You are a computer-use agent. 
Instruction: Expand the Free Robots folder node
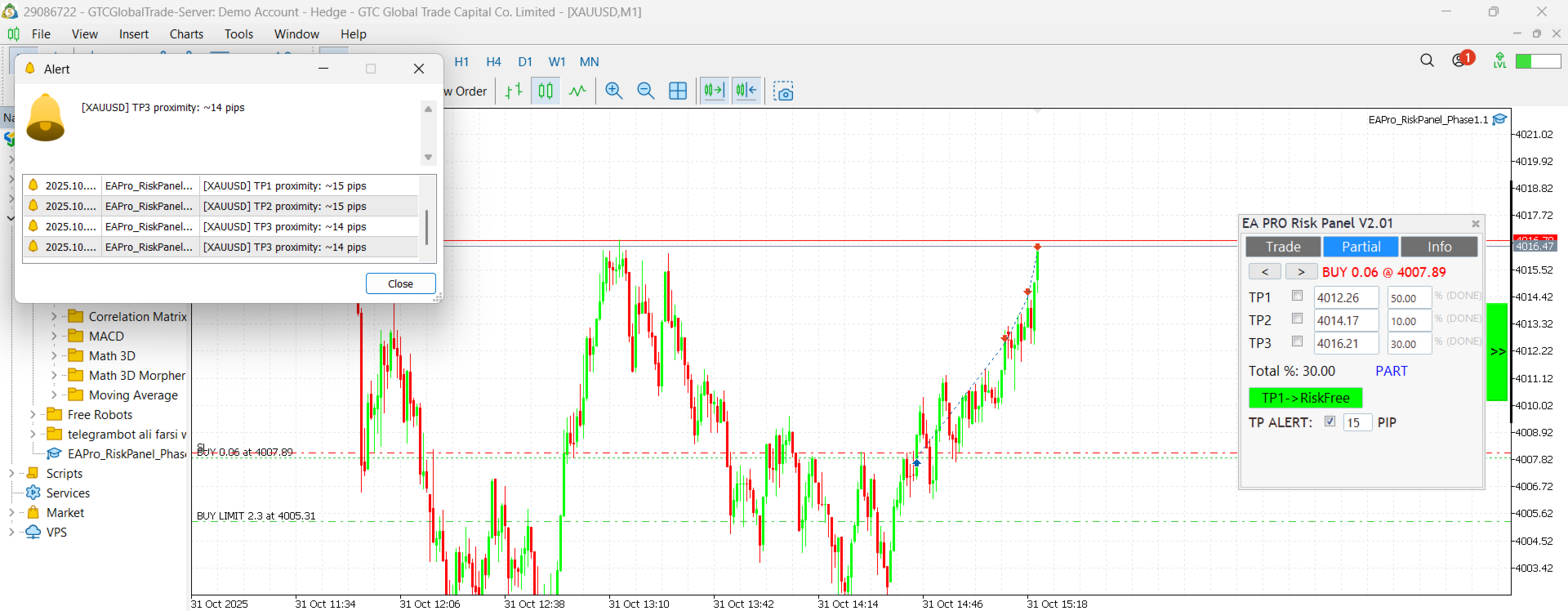point(33,414)
